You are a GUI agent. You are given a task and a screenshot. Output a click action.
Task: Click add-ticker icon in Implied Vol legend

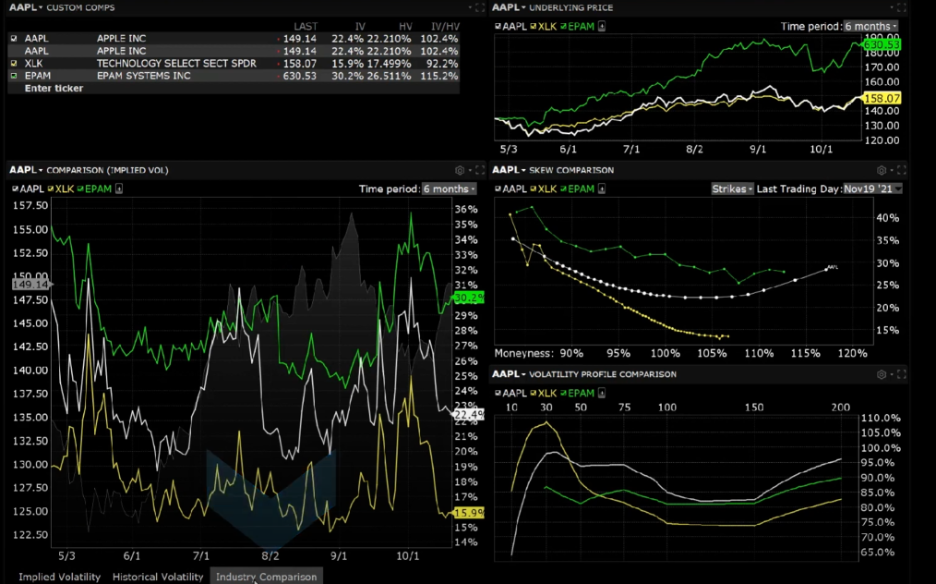point(119,189)
